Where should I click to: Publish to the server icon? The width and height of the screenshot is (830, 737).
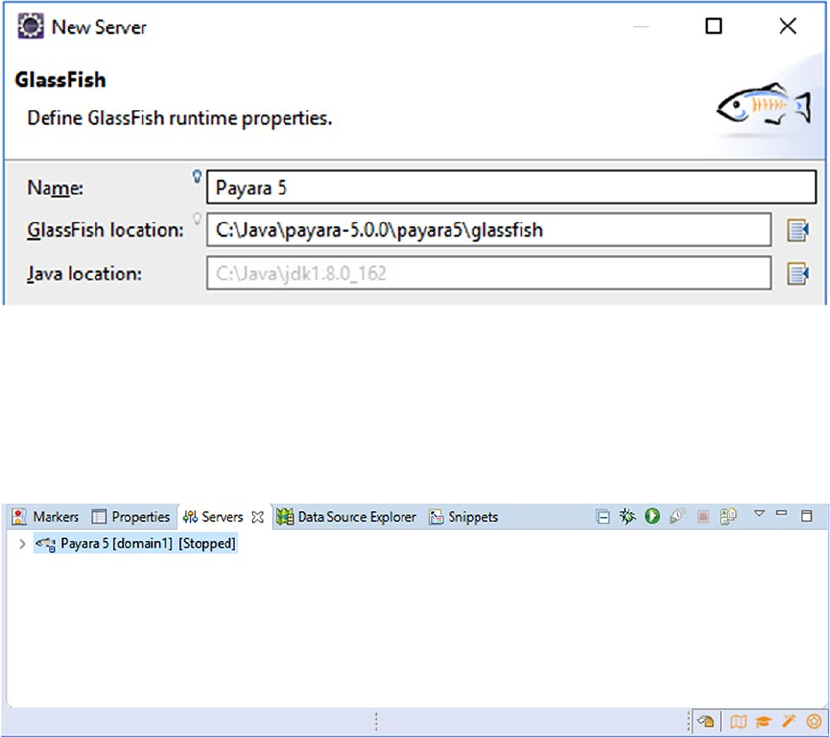(728, 516)
